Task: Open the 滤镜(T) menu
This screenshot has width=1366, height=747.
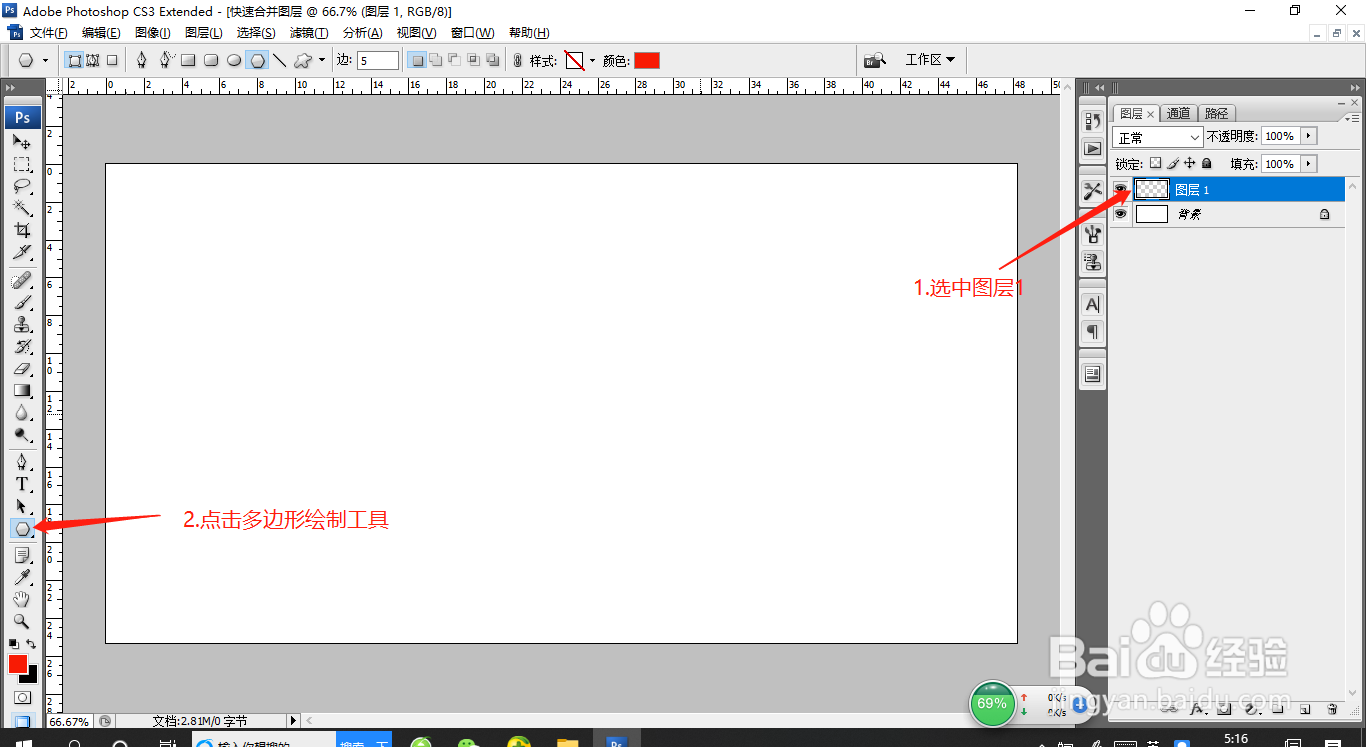Action: 309,33
